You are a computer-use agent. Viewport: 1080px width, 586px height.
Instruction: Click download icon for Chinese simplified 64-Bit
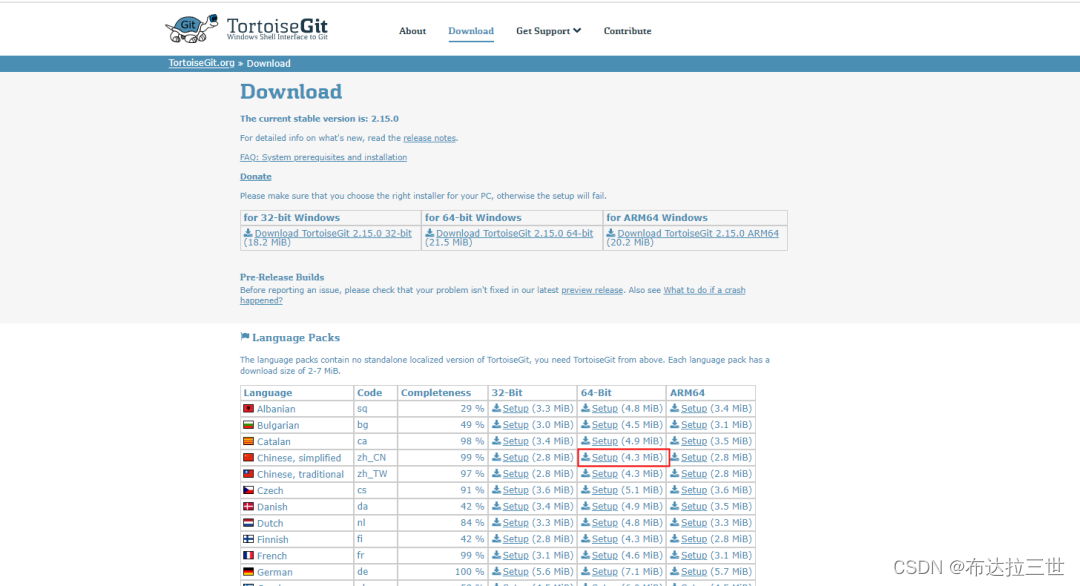point(585,457)
